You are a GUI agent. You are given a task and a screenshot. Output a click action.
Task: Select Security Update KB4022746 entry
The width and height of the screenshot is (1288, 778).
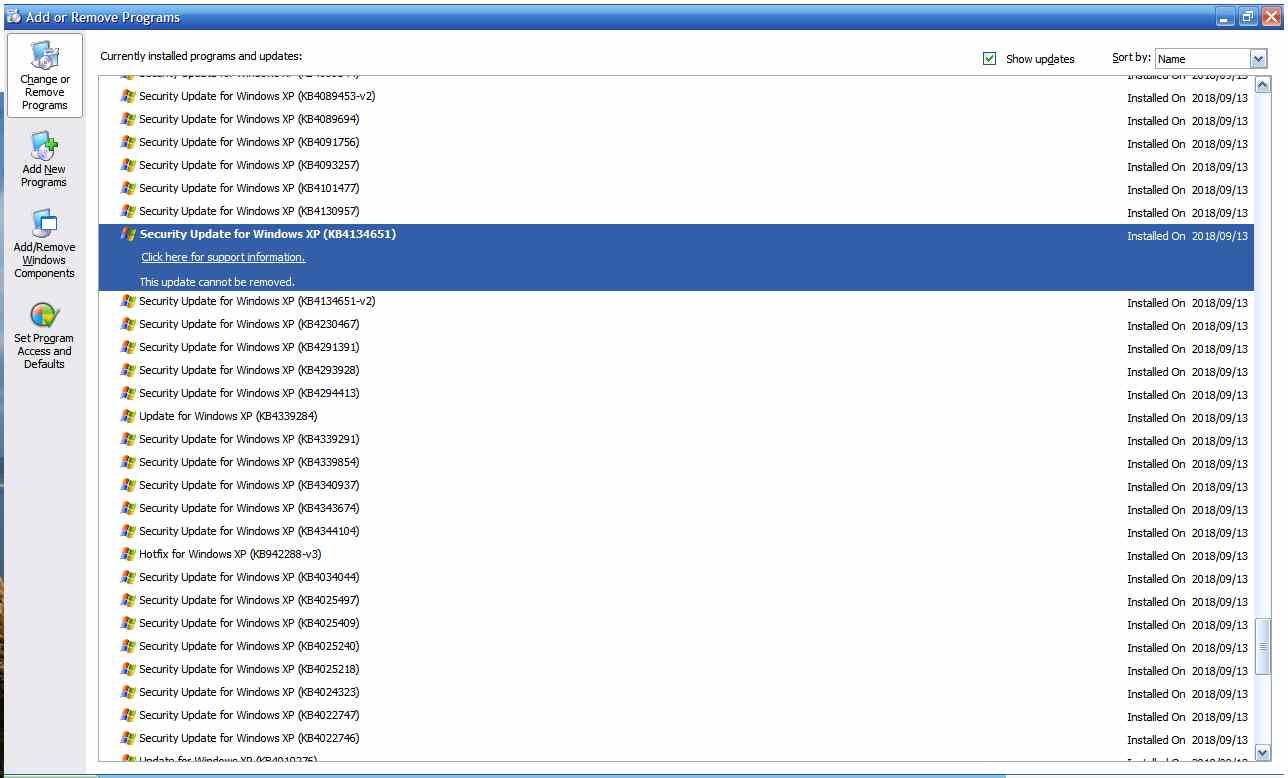point(676,738)
